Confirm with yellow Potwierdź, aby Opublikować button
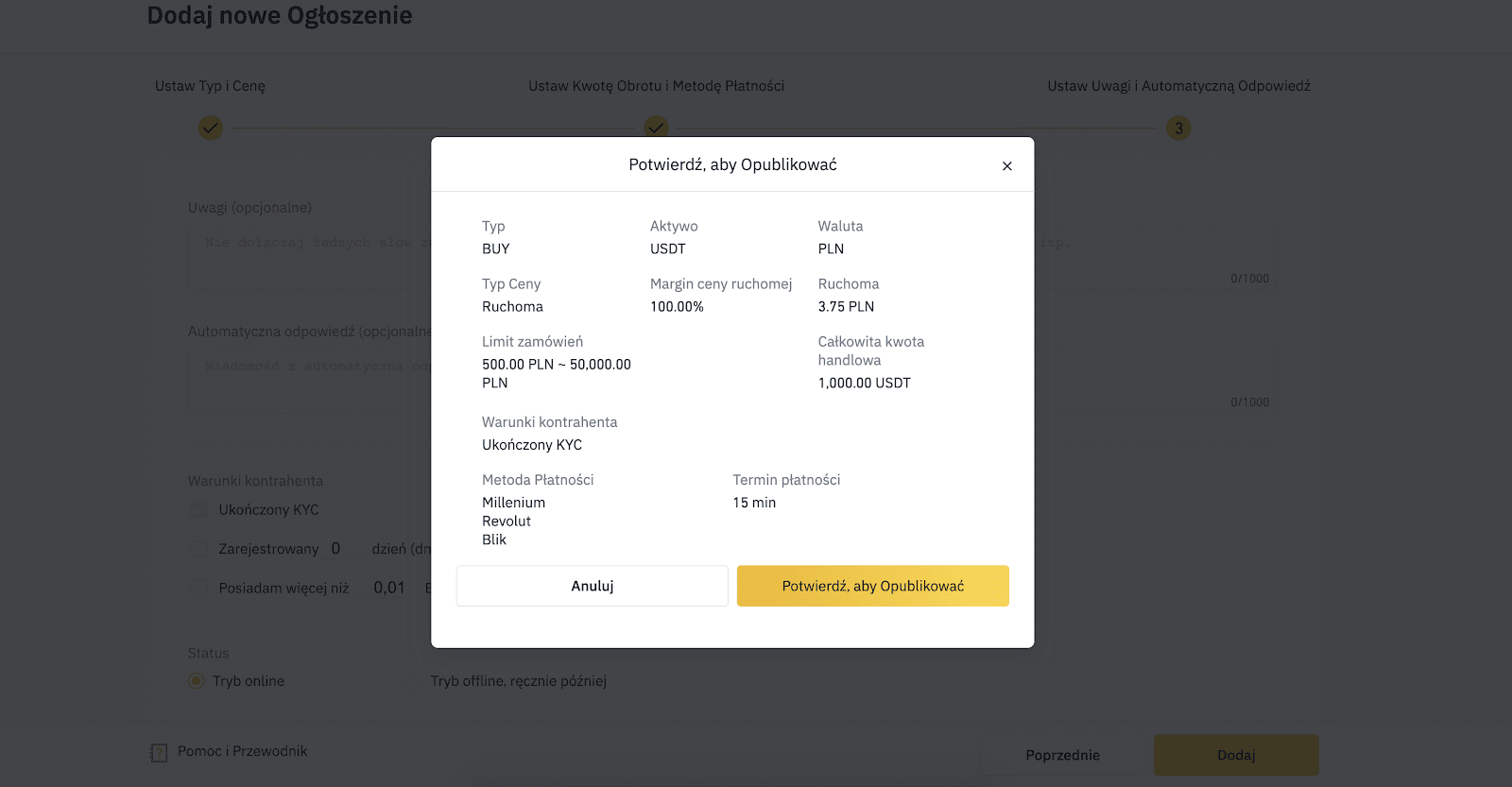The height and width of the screenshot is (787, 1512). point(873,586)
